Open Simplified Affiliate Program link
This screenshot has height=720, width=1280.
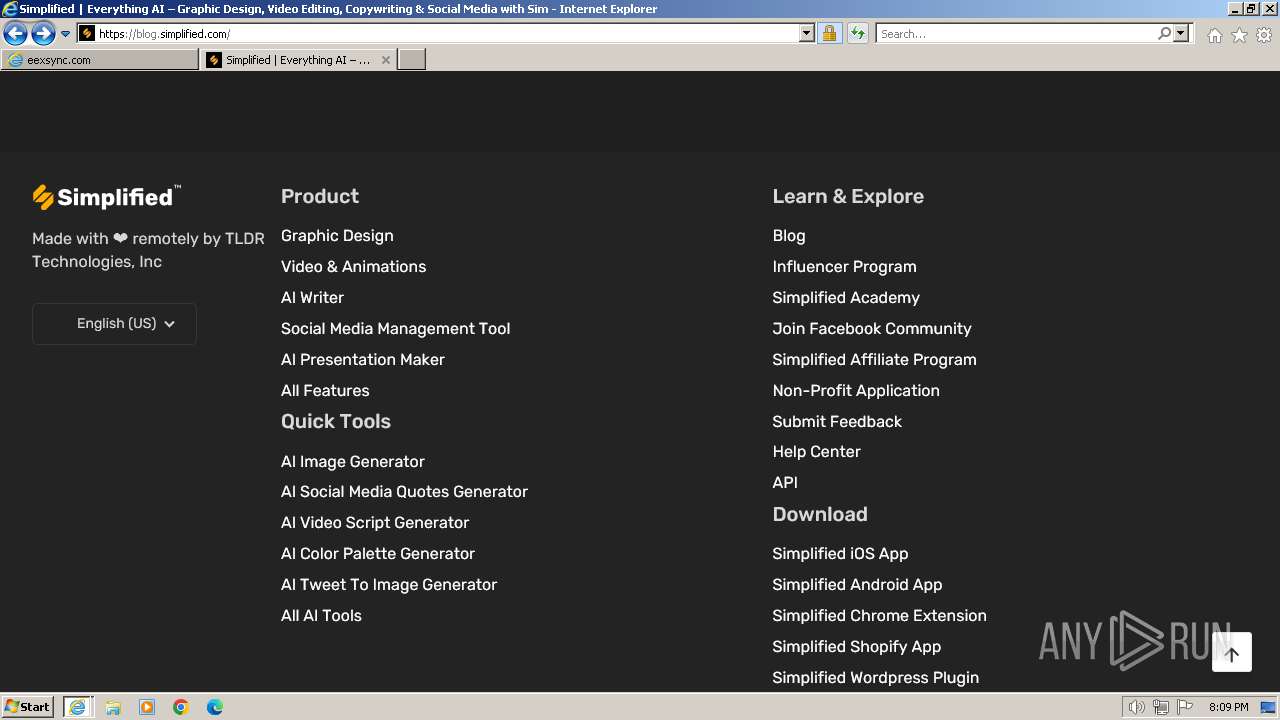(x=874, y=360)
